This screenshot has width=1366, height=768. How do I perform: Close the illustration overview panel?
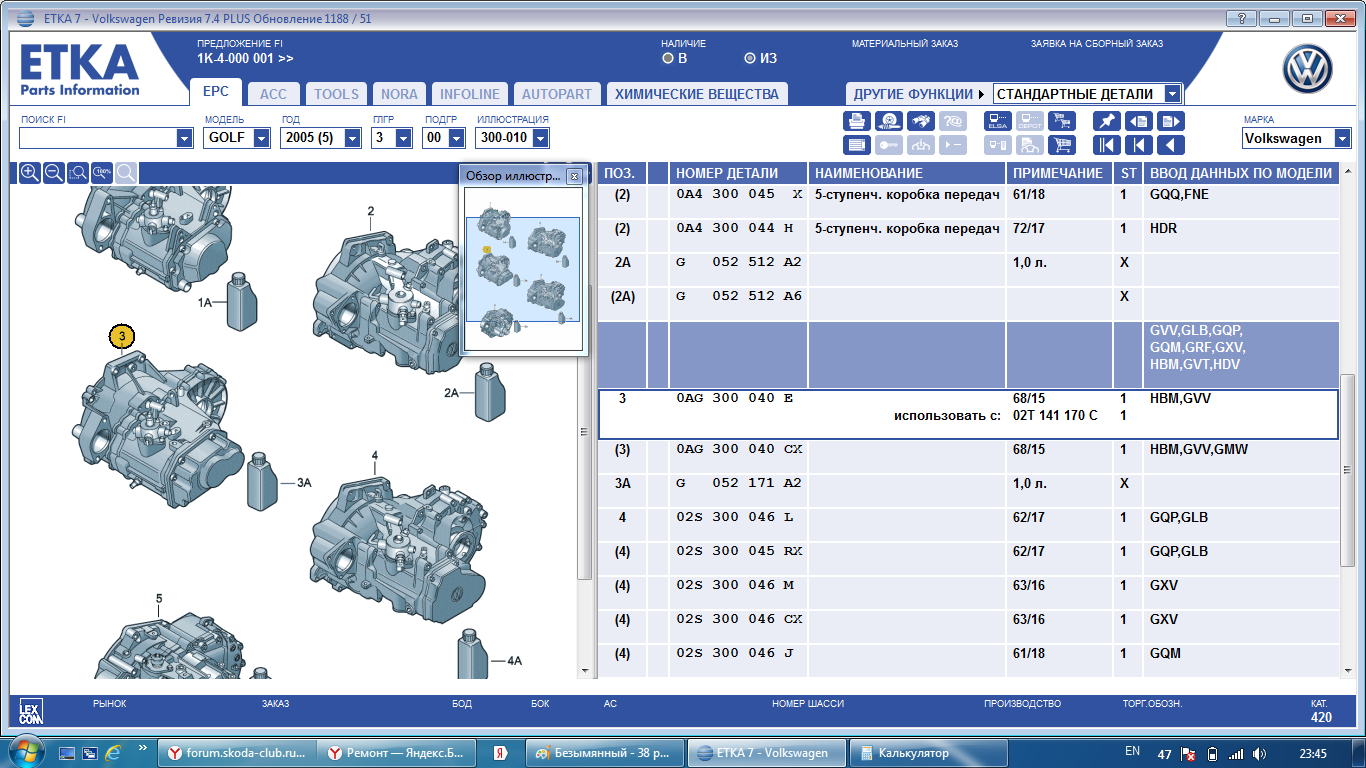click(574, 176)
